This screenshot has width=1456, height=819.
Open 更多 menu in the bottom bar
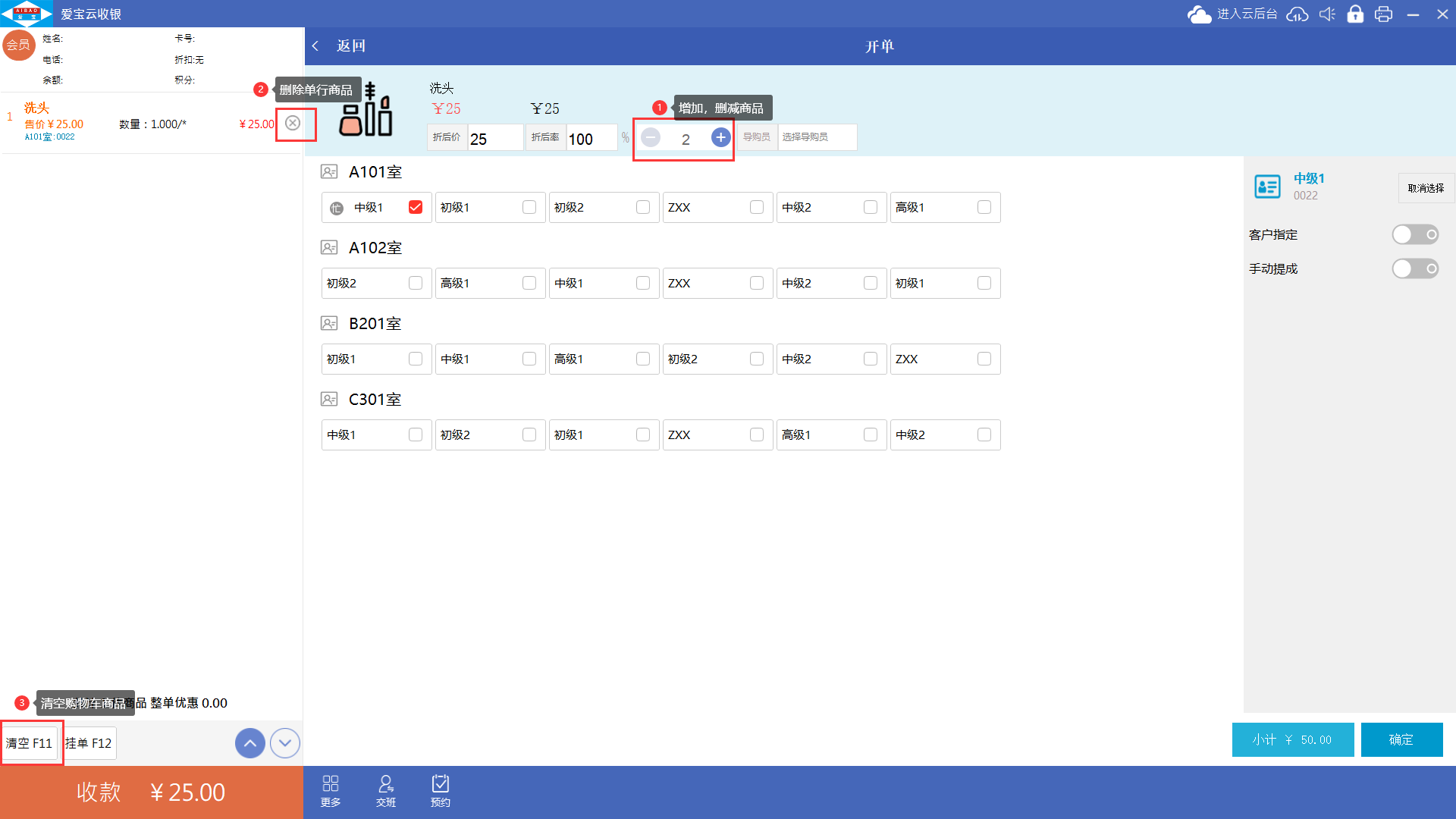(331, 790)
